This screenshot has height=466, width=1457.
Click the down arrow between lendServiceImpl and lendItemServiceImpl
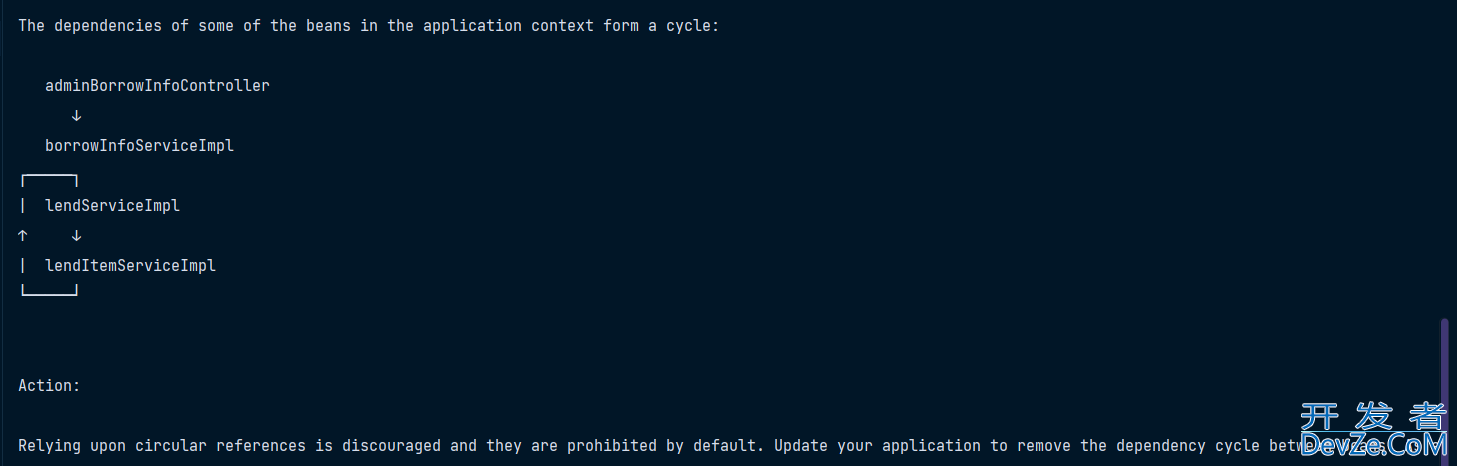pos(76,236)
